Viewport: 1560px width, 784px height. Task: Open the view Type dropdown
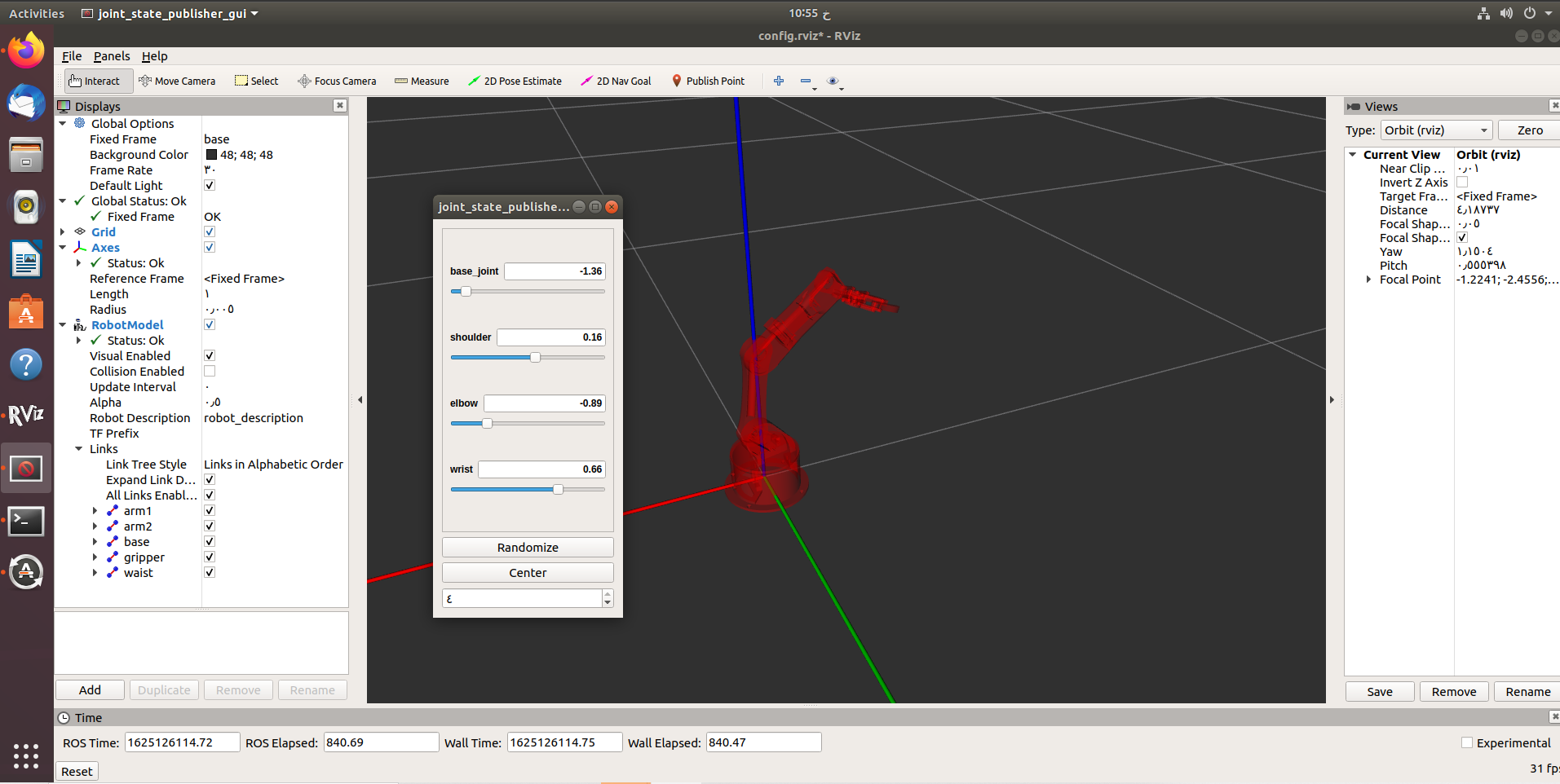pos(1435,130)
